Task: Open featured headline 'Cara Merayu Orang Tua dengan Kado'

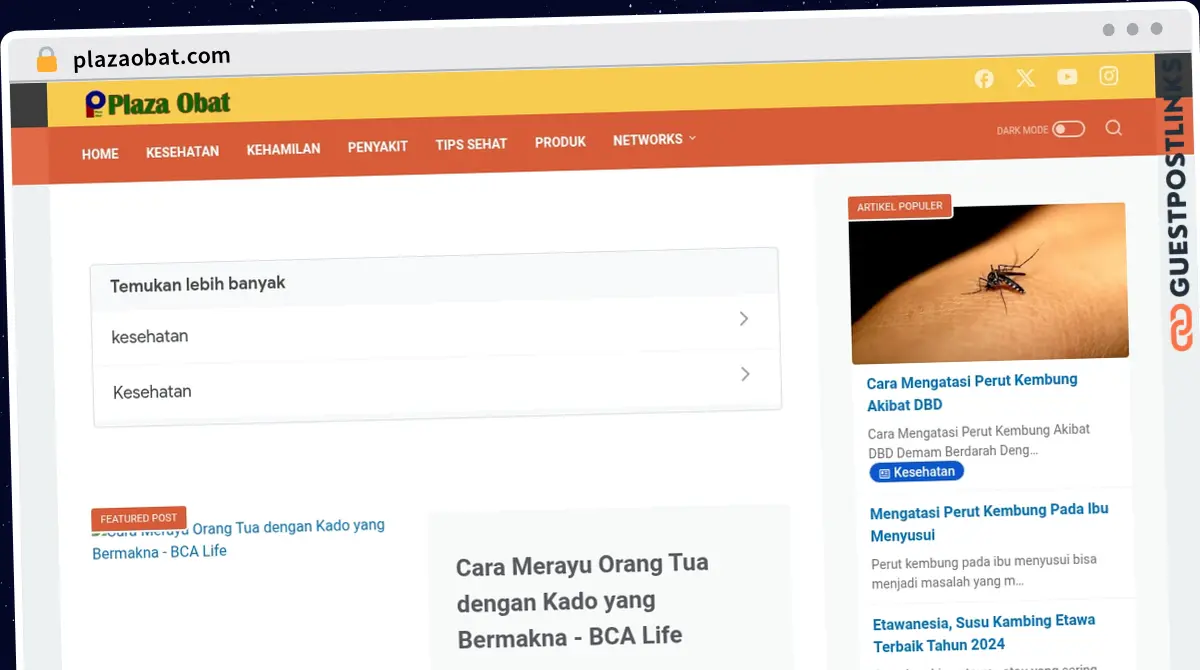Action: (583, 600)
